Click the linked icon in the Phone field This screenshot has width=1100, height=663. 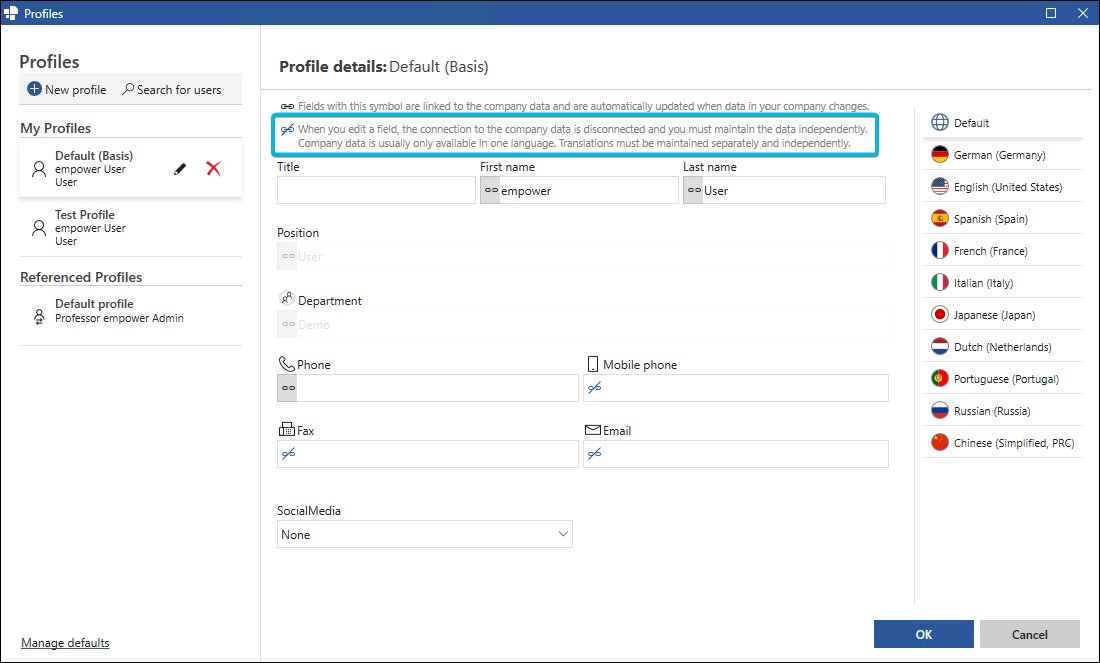click(x=288, y=388)
